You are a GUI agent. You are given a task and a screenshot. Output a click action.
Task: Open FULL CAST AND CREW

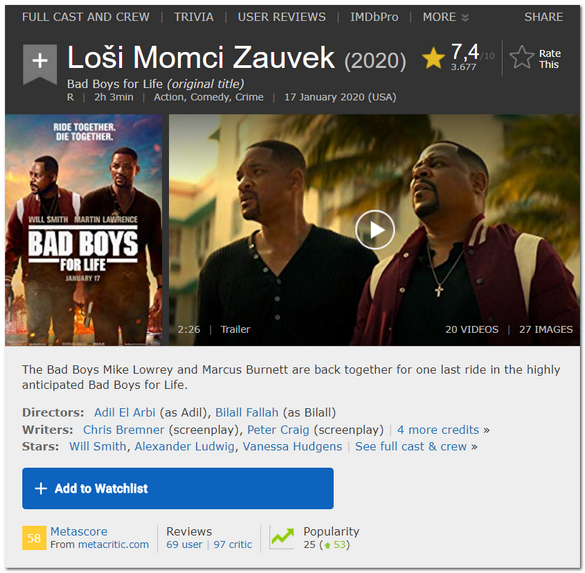tap(86, 17)
